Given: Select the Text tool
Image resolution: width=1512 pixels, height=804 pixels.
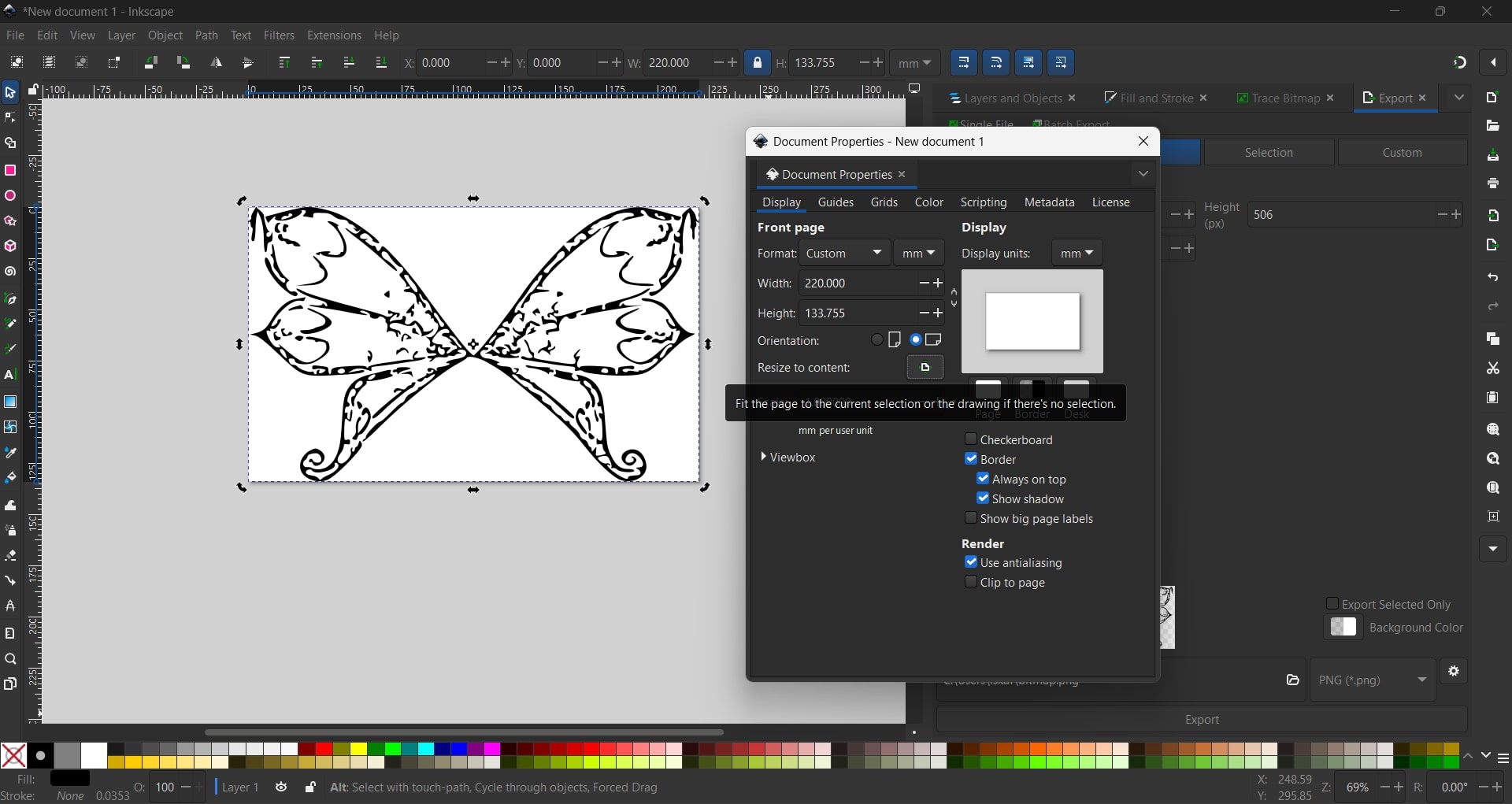Looking at the screenshot, I should click(10, 375).
